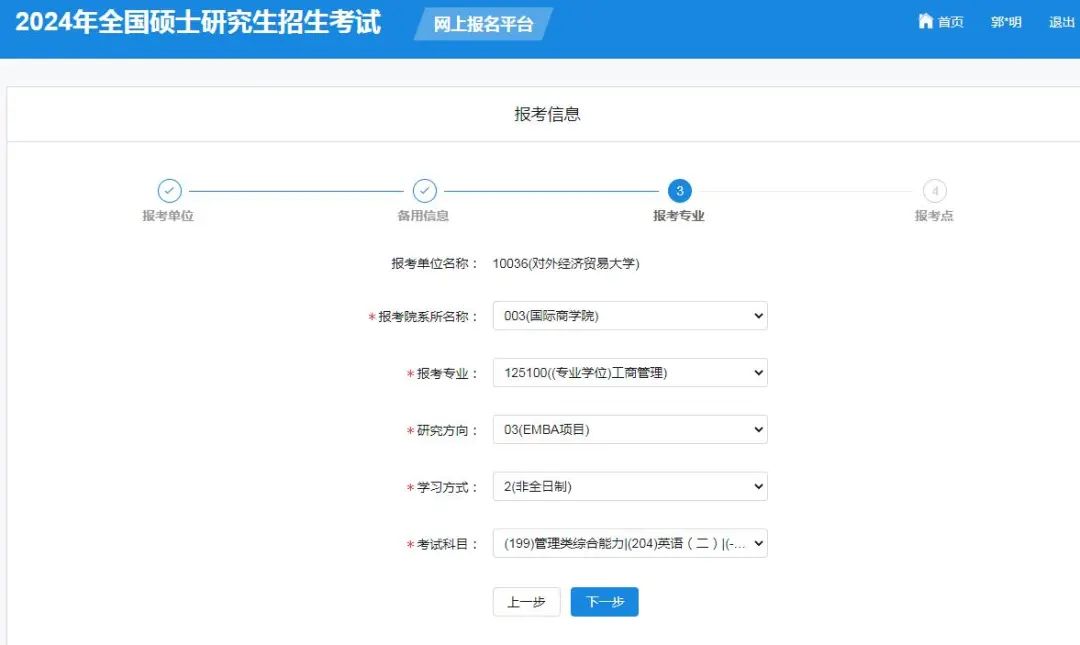Open the 考试科目 dropdown showing (199)管理类综合能力
Image resolution: width=1080 pixels, height=645 pixels.
point(630,543)
